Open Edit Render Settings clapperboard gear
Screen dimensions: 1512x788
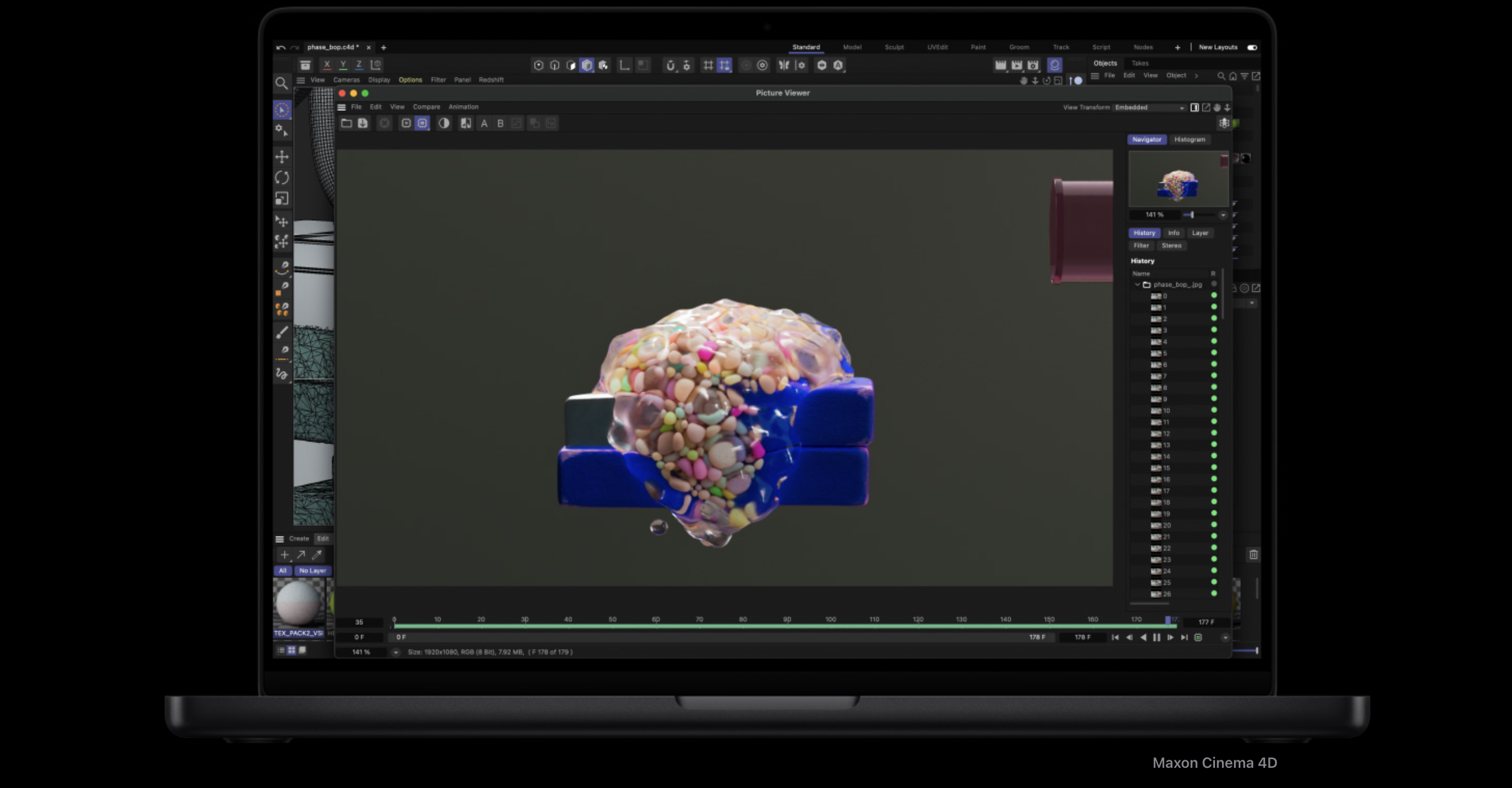pyautogui.click(x=1033, y=65)
